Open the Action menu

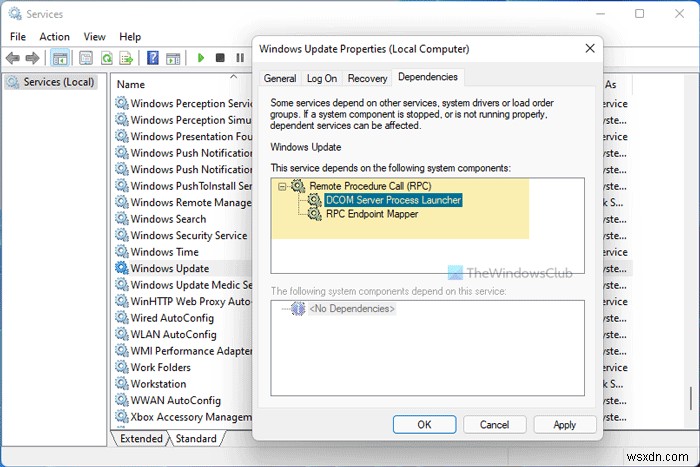(x=54, y=37)
